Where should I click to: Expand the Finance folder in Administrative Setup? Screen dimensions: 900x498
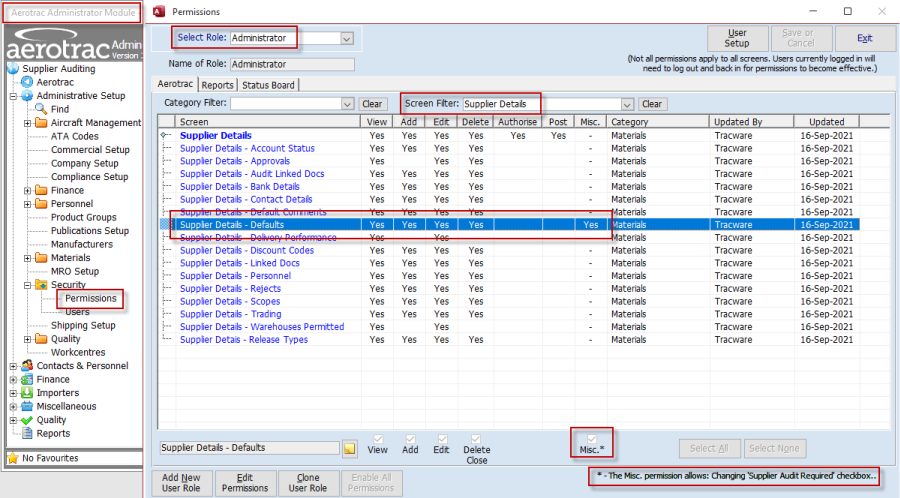pyautogui.click(x=28, y=190)
